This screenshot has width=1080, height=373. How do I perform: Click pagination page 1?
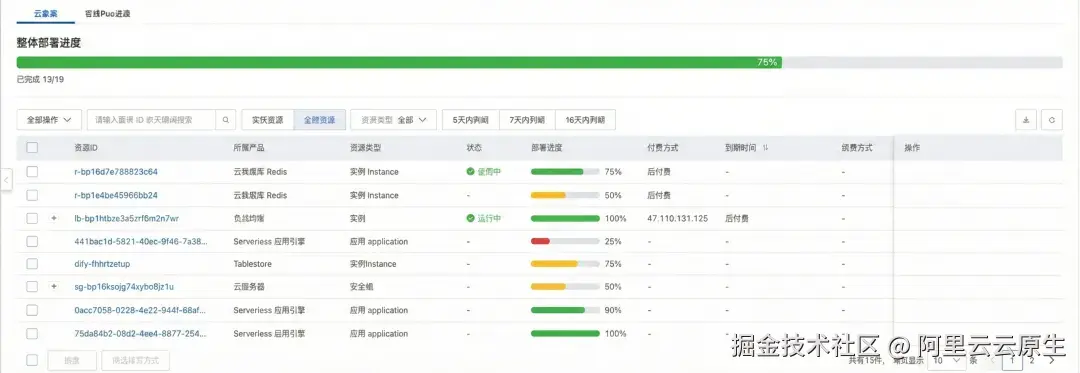point(1012,360)
